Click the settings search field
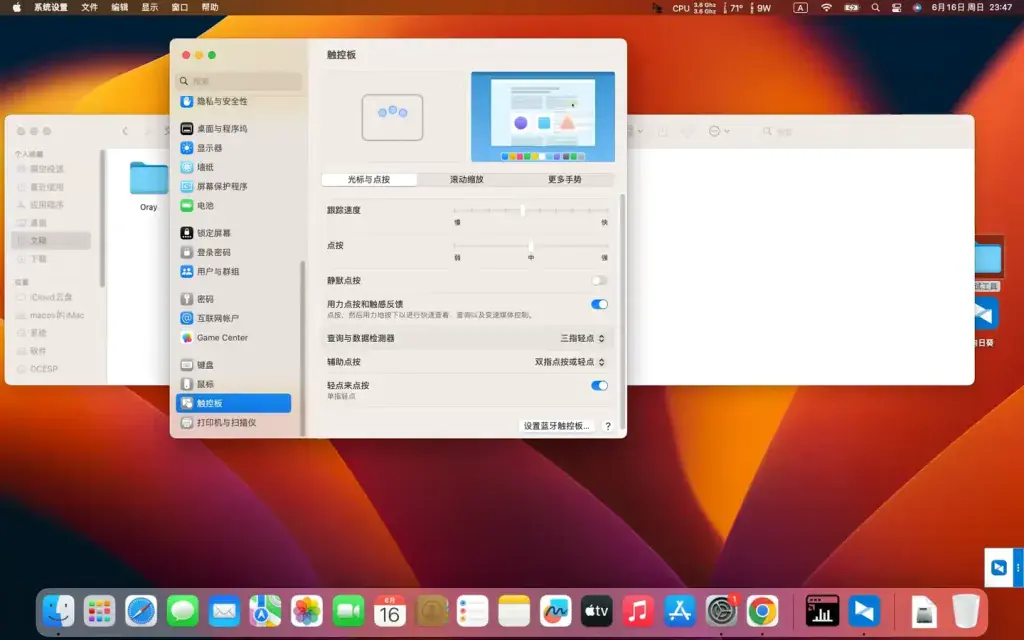This screenshot has height=640, width=1024. (239, 81)
